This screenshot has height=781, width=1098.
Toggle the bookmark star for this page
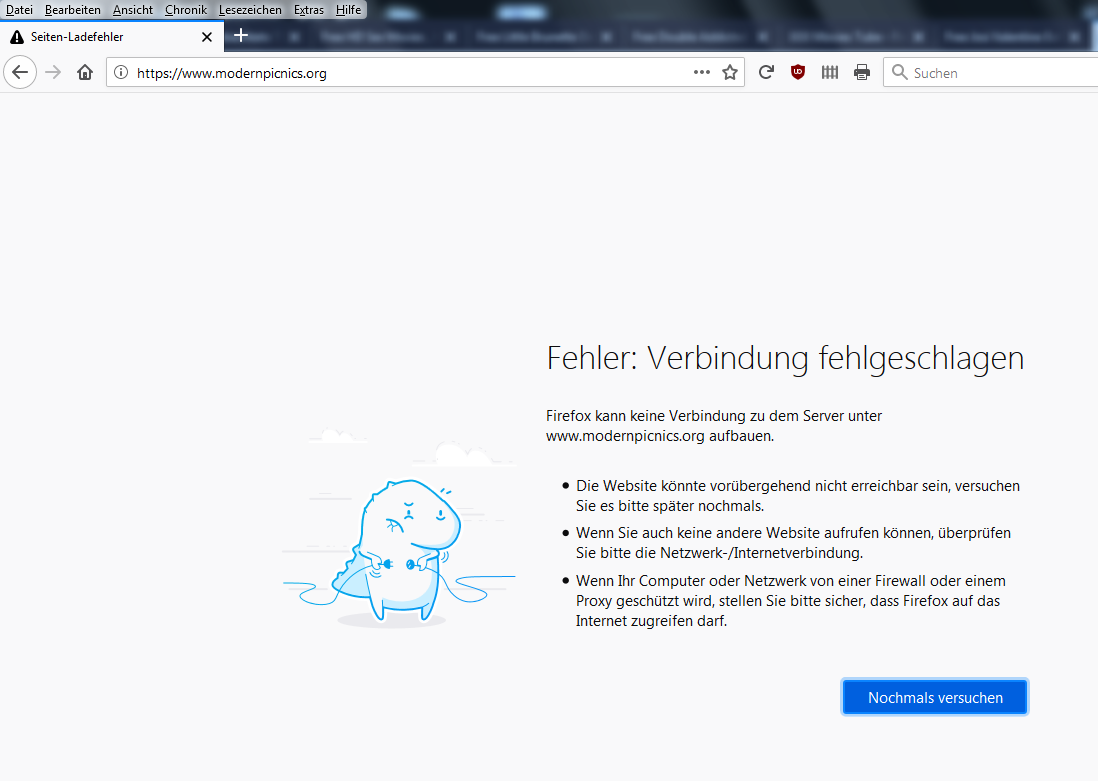pyautogui.click(x=729, y=72)
